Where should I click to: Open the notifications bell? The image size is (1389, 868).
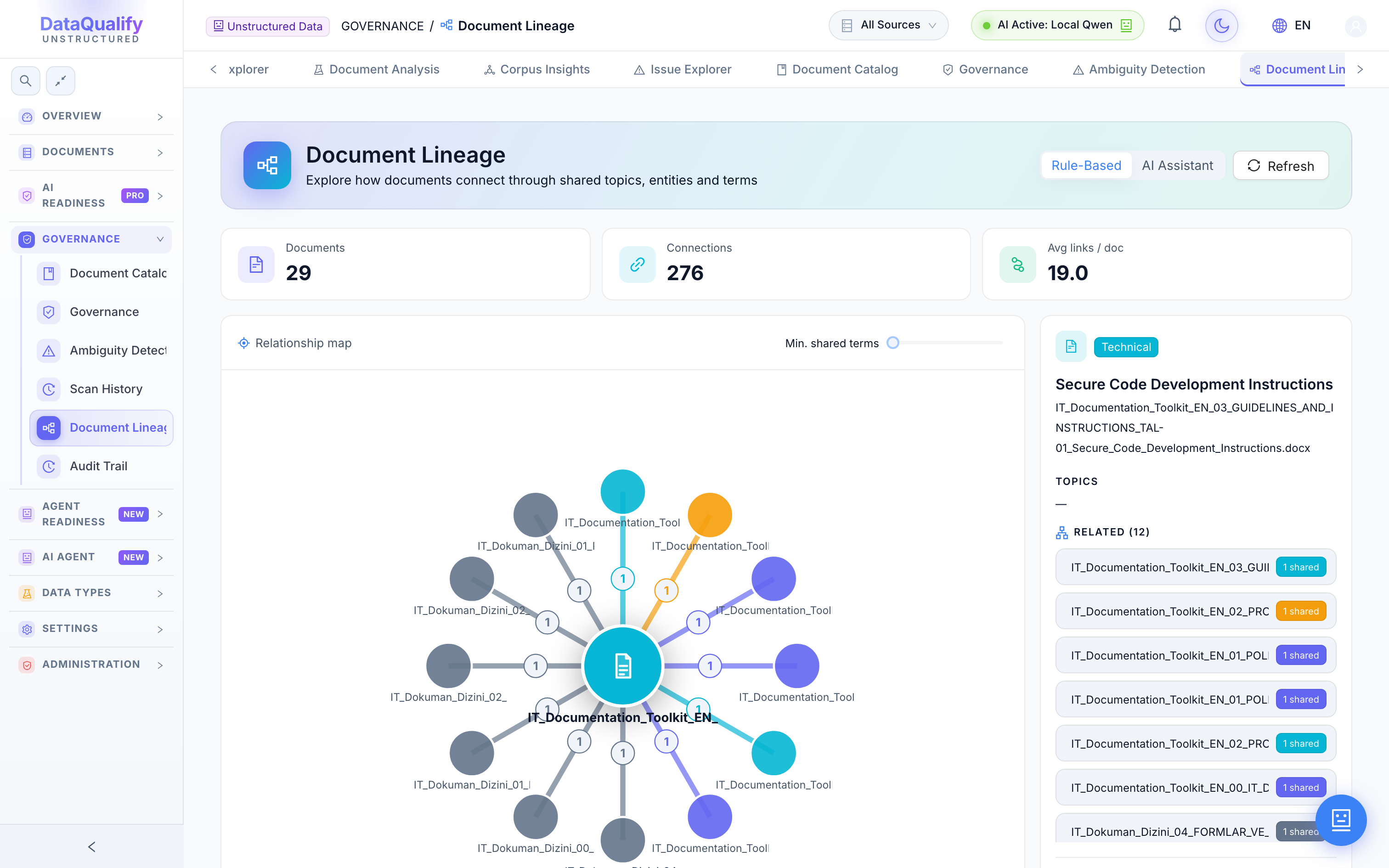[1174, 25]
